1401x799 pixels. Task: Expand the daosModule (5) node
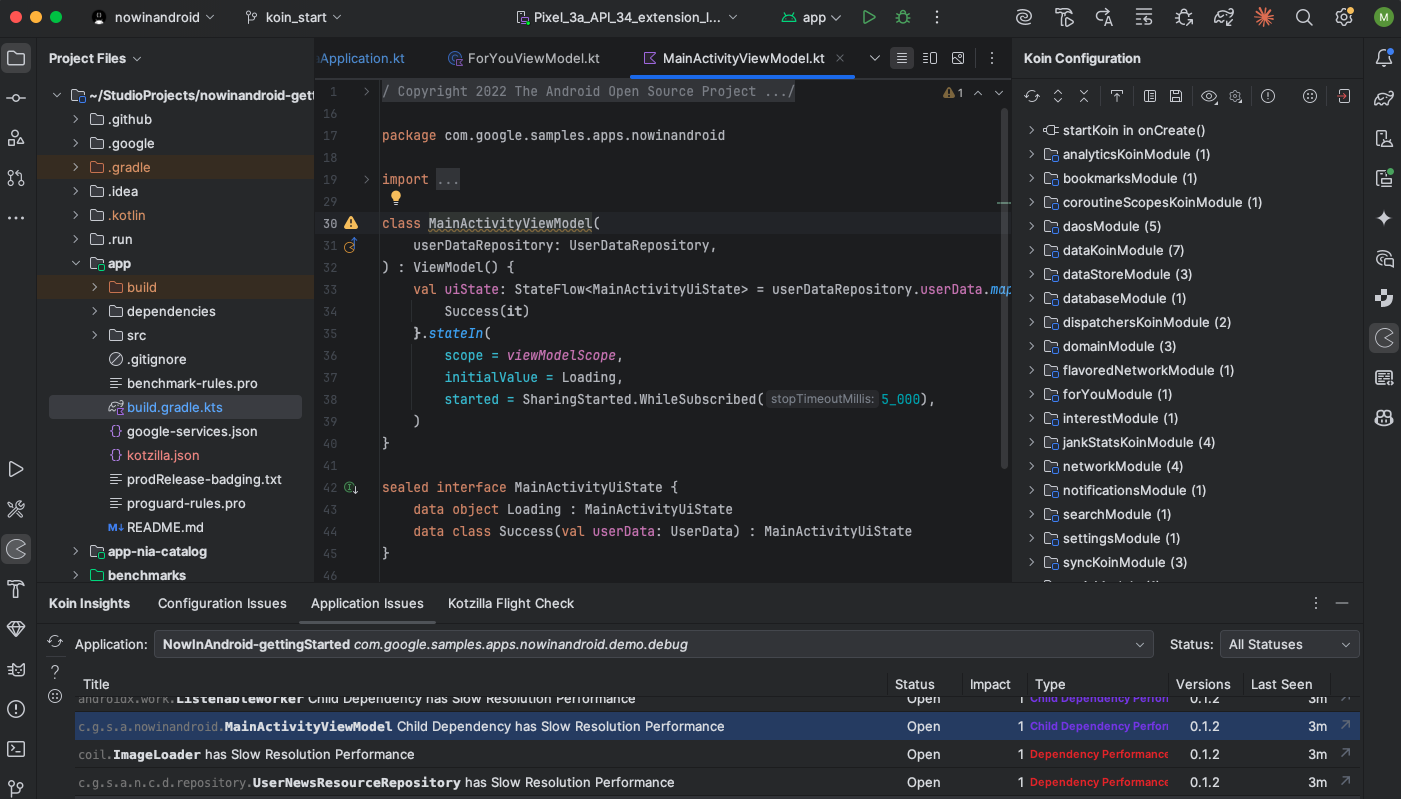coord(1031,226)
